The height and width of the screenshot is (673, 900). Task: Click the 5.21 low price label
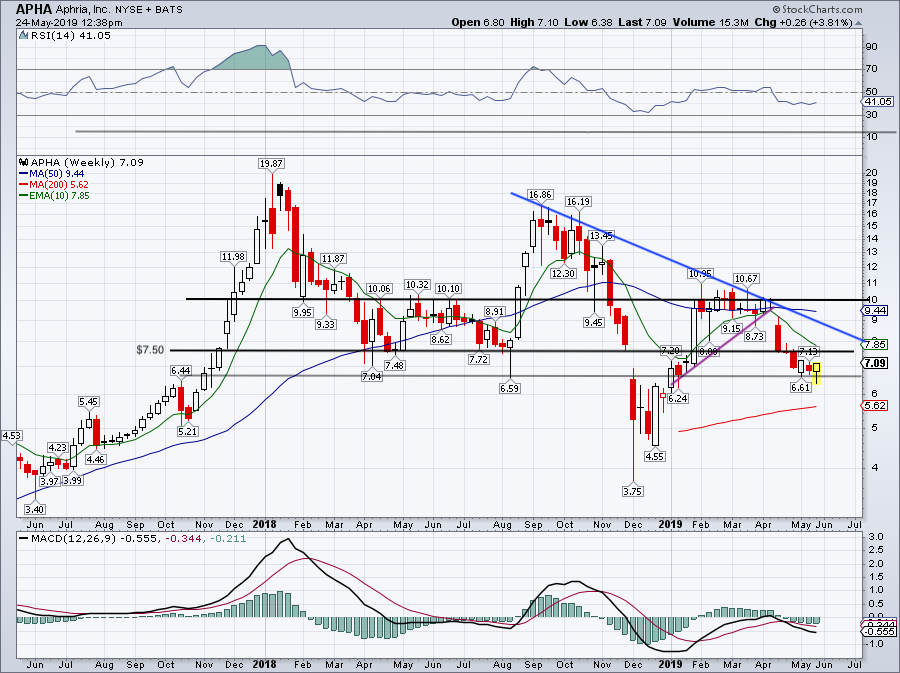tap(188, 431)
